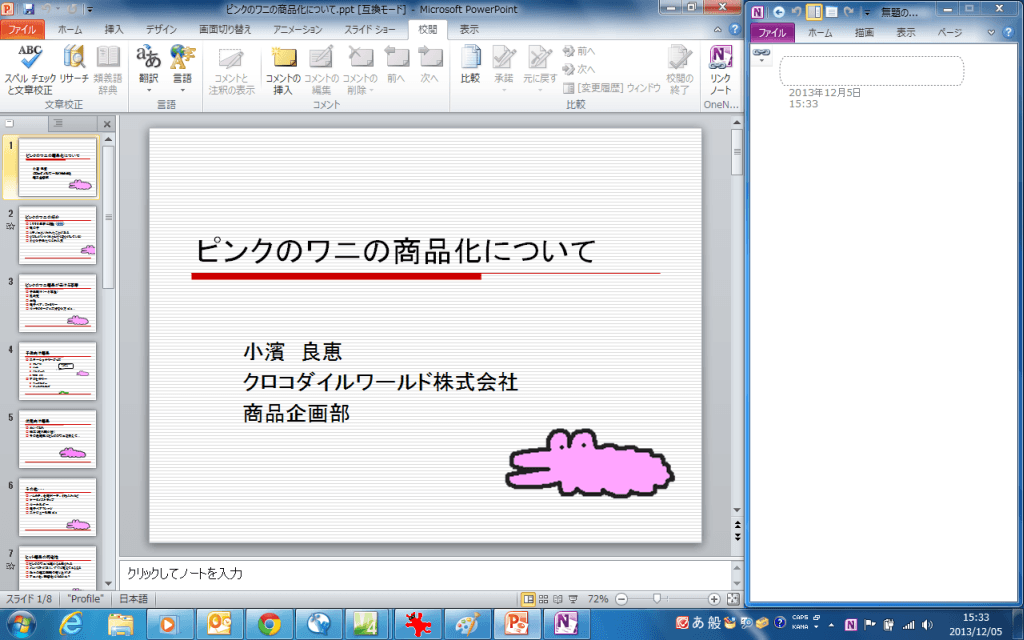Open Internet Explorer from taskbar
1024x640 pixels.
tap(71, 624)
